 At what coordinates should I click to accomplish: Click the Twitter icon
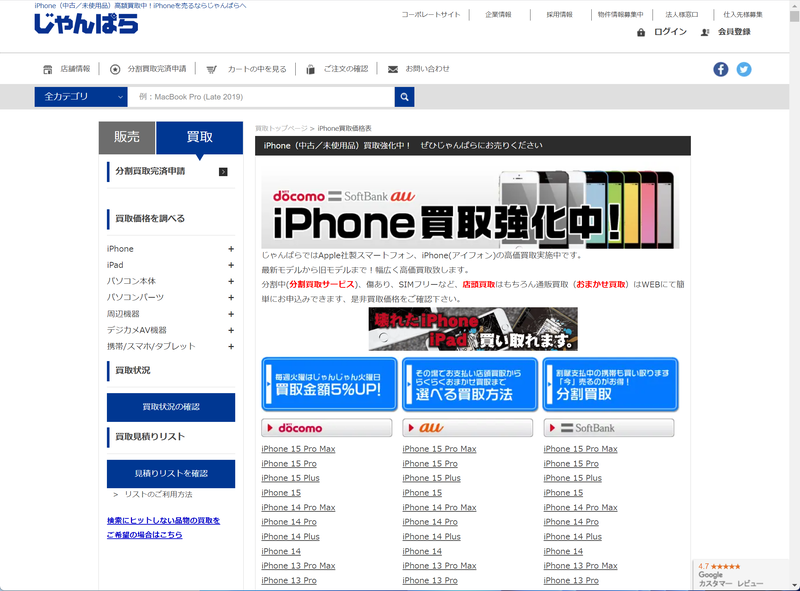tap(743, 69)
